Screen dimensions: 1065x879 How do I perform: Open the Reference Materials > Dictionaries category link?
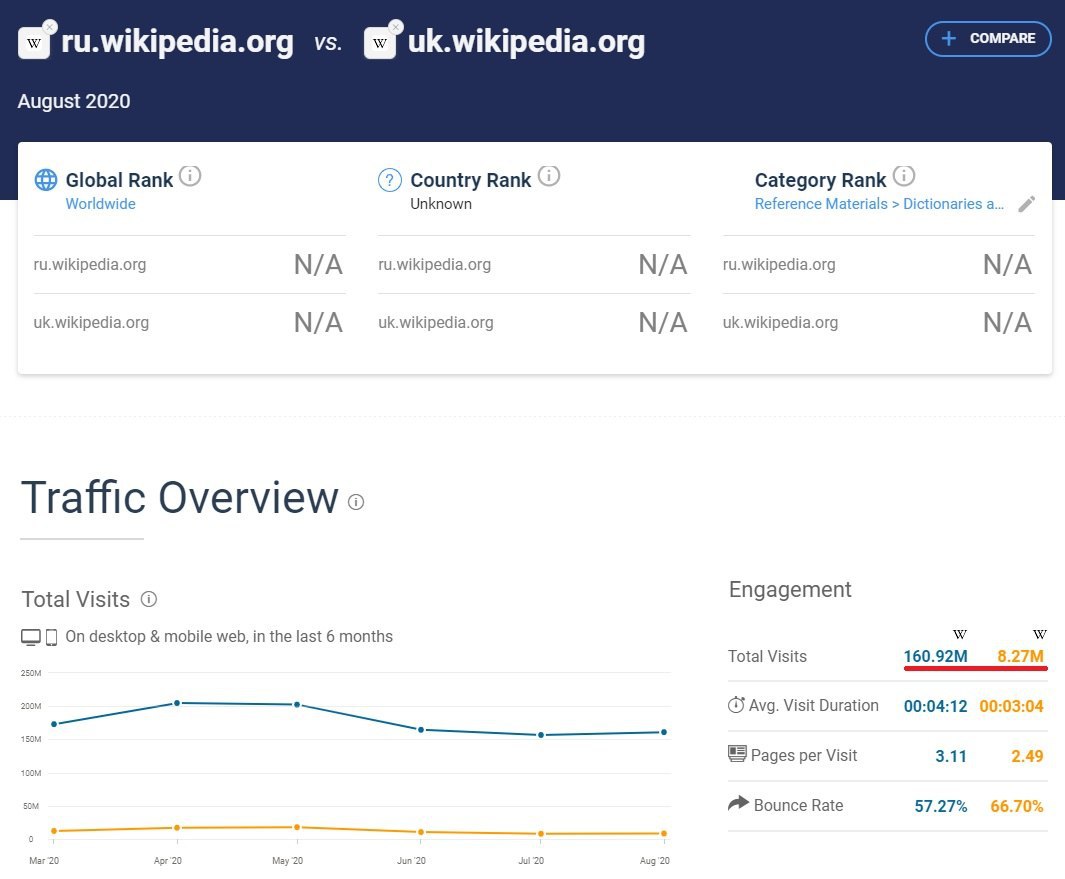point(879,204)
